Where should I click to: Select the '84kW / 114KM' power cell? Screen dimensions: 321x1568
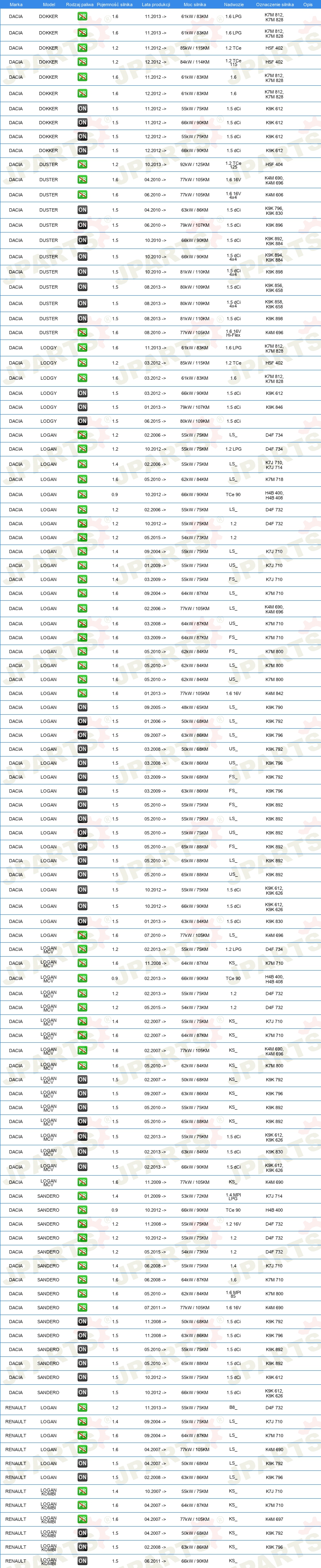coord(194,62)
